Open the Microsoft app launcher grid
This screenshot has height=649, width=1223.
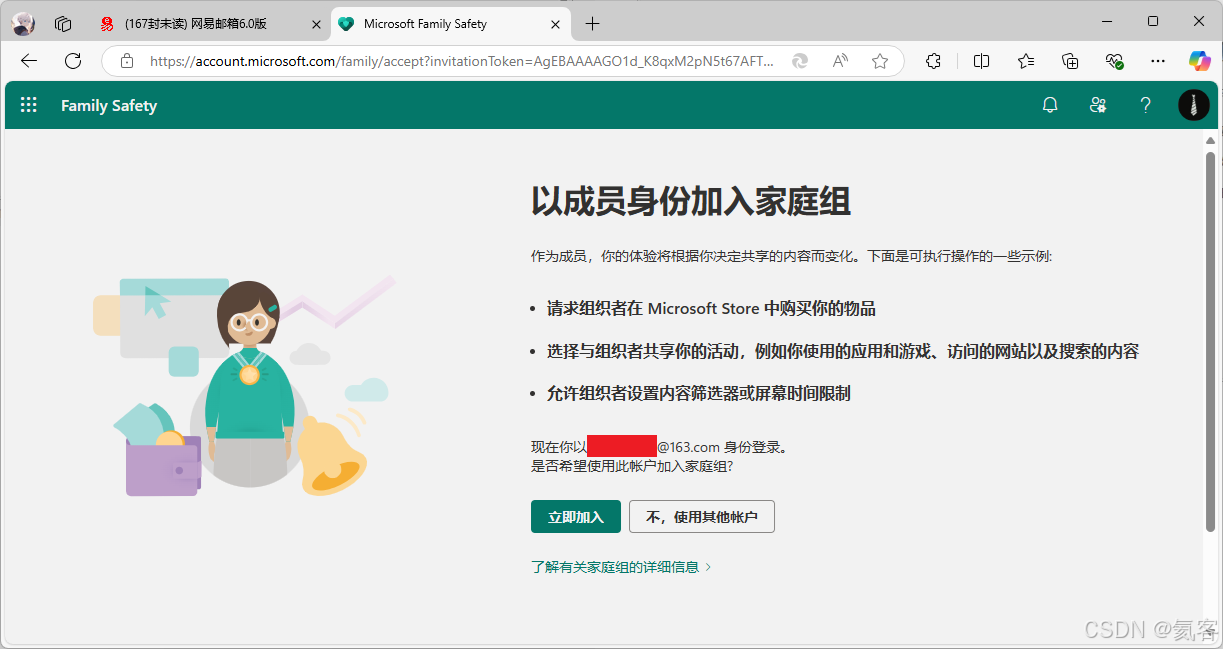tap(29, 105)
